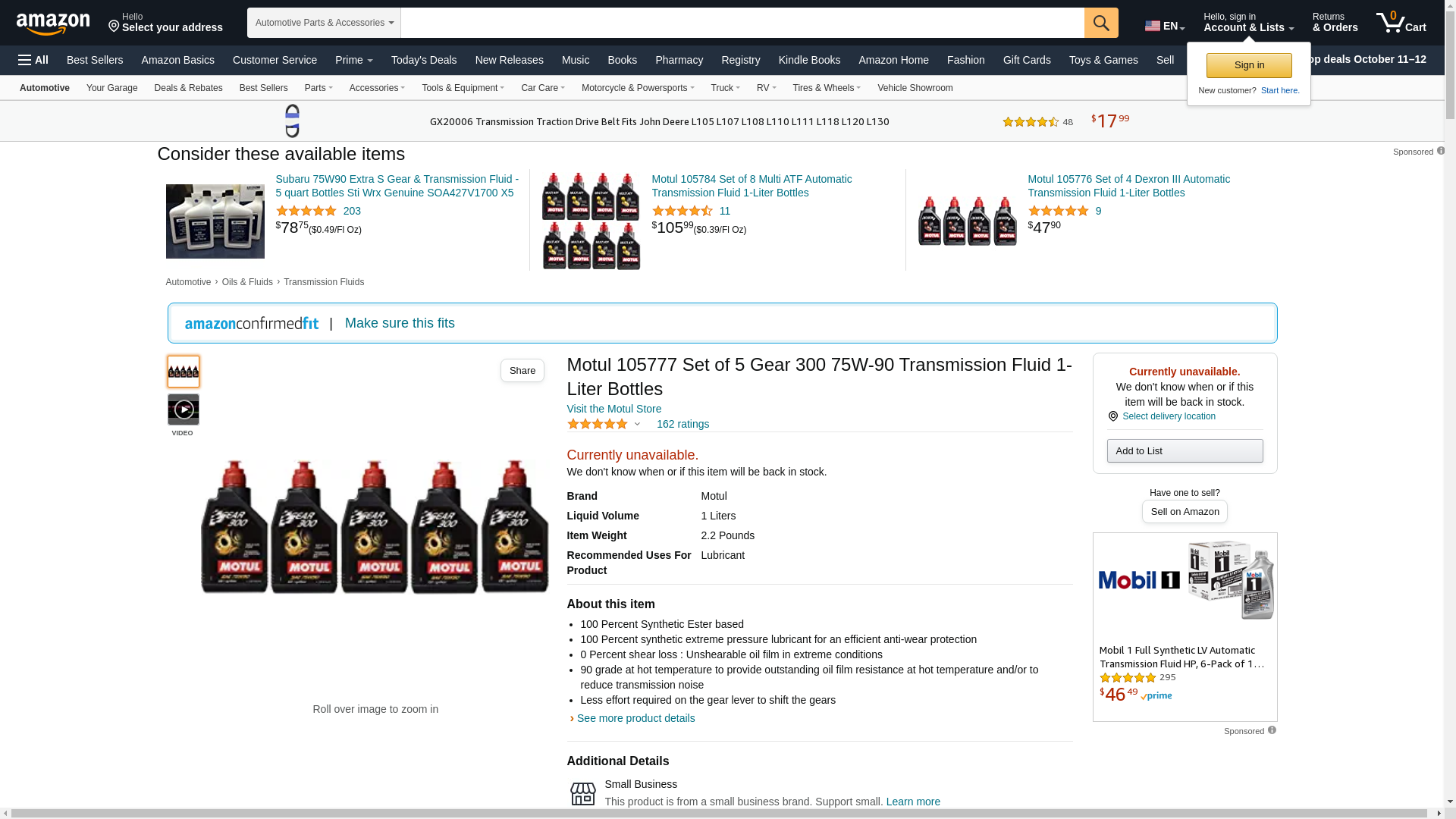Click the Sponsored info icon under Mobil 1 ad
Screen dimensions: 1456x819
(x=1272, y=730)
